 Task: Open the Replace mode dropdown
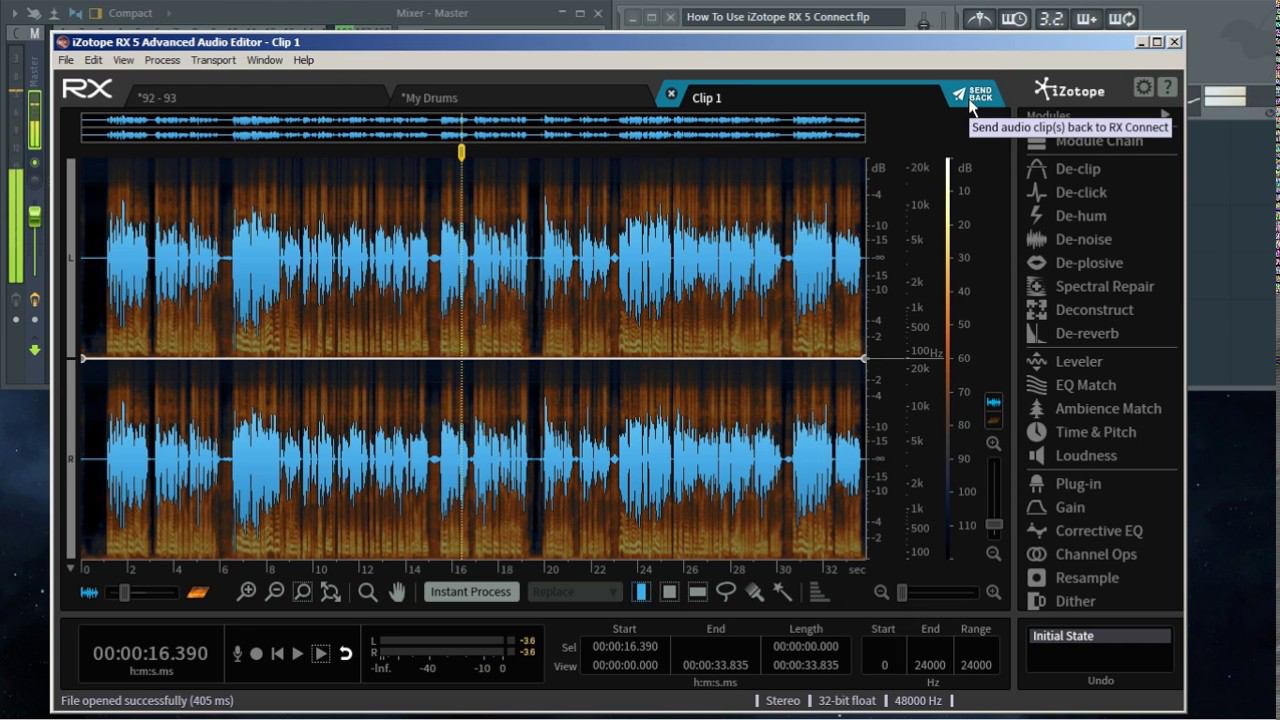(x=575, y=592)
